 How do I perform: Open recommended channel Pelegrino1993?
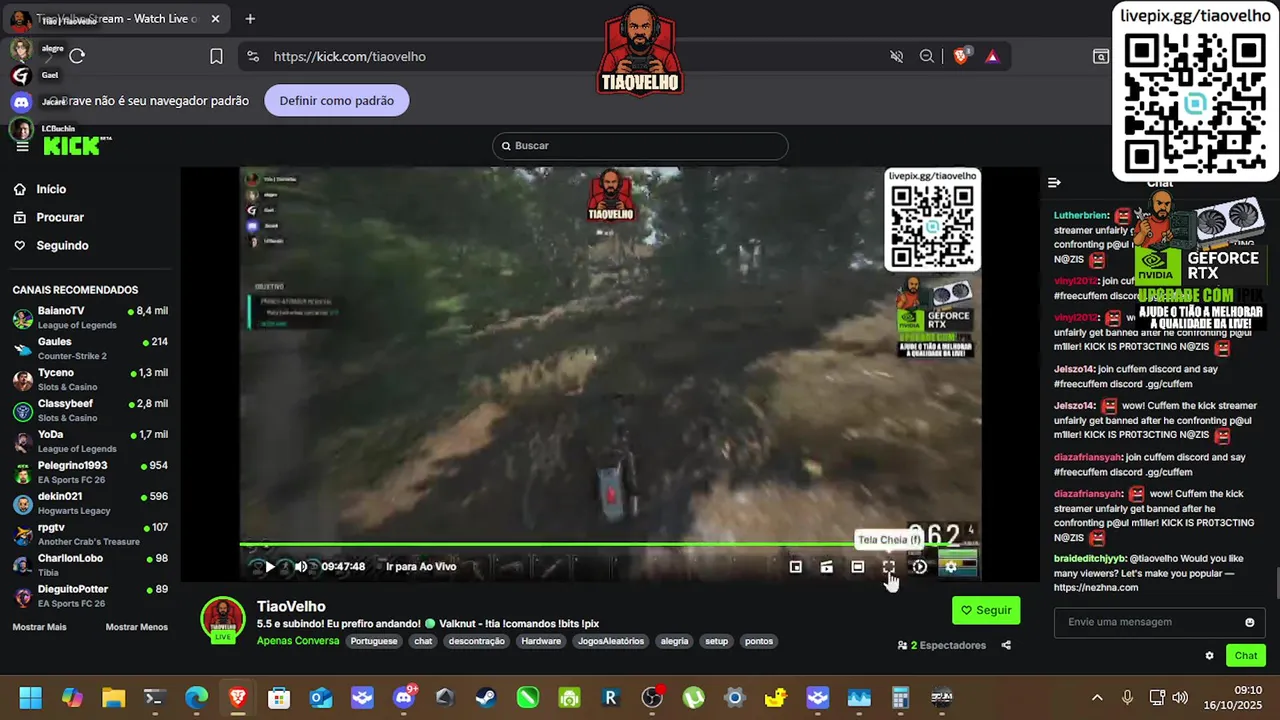click(90, 473)
